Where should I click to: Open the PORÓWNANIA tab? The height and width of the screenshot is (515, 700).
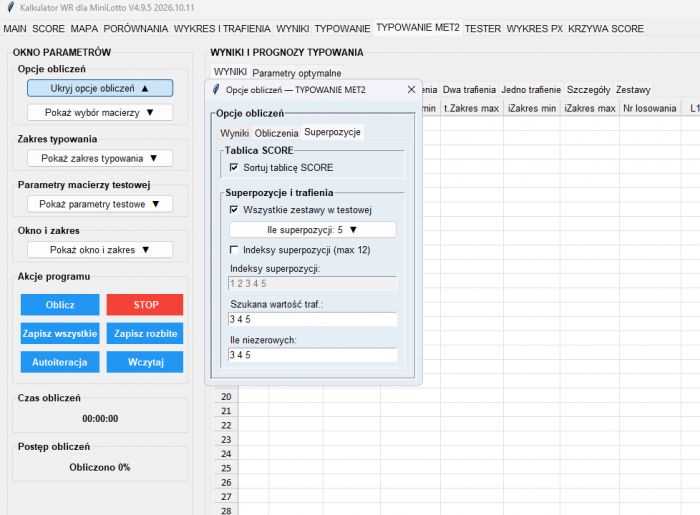[136, 29]
